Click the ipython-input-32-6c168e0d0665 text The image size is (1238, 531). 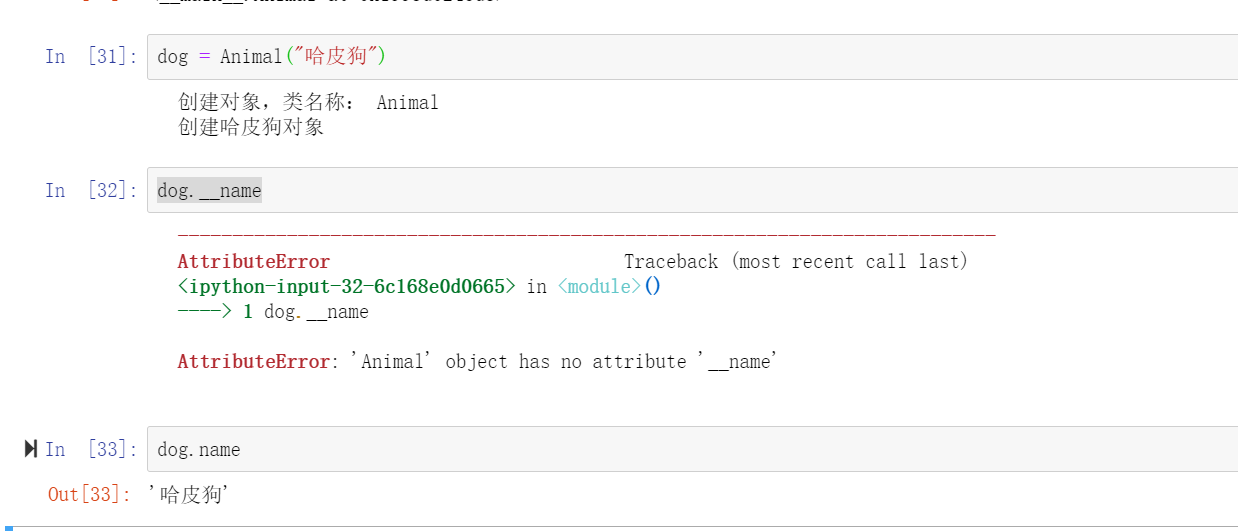pos(347,287)
